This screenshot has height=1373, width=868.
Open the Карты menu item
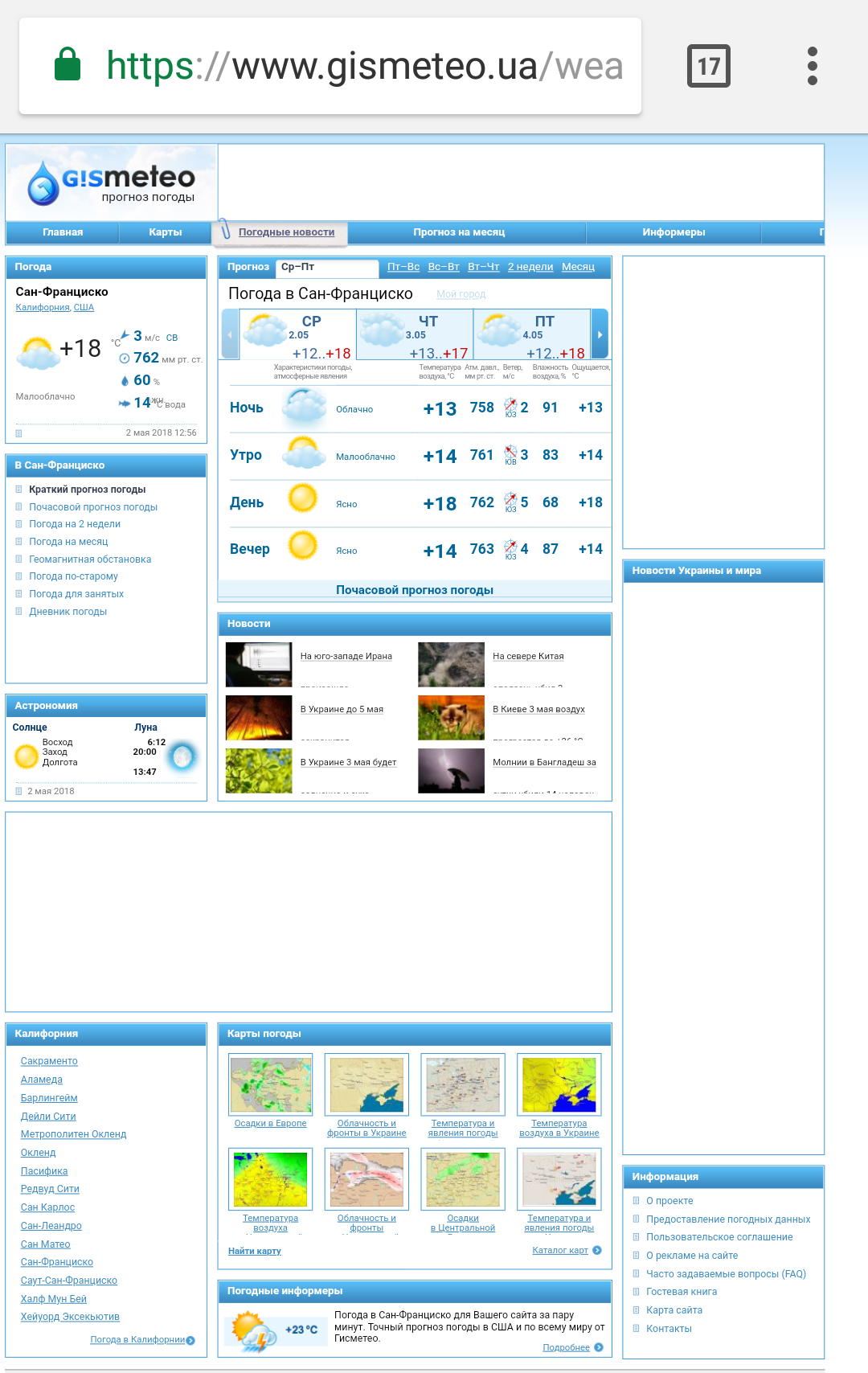(166, 232)
